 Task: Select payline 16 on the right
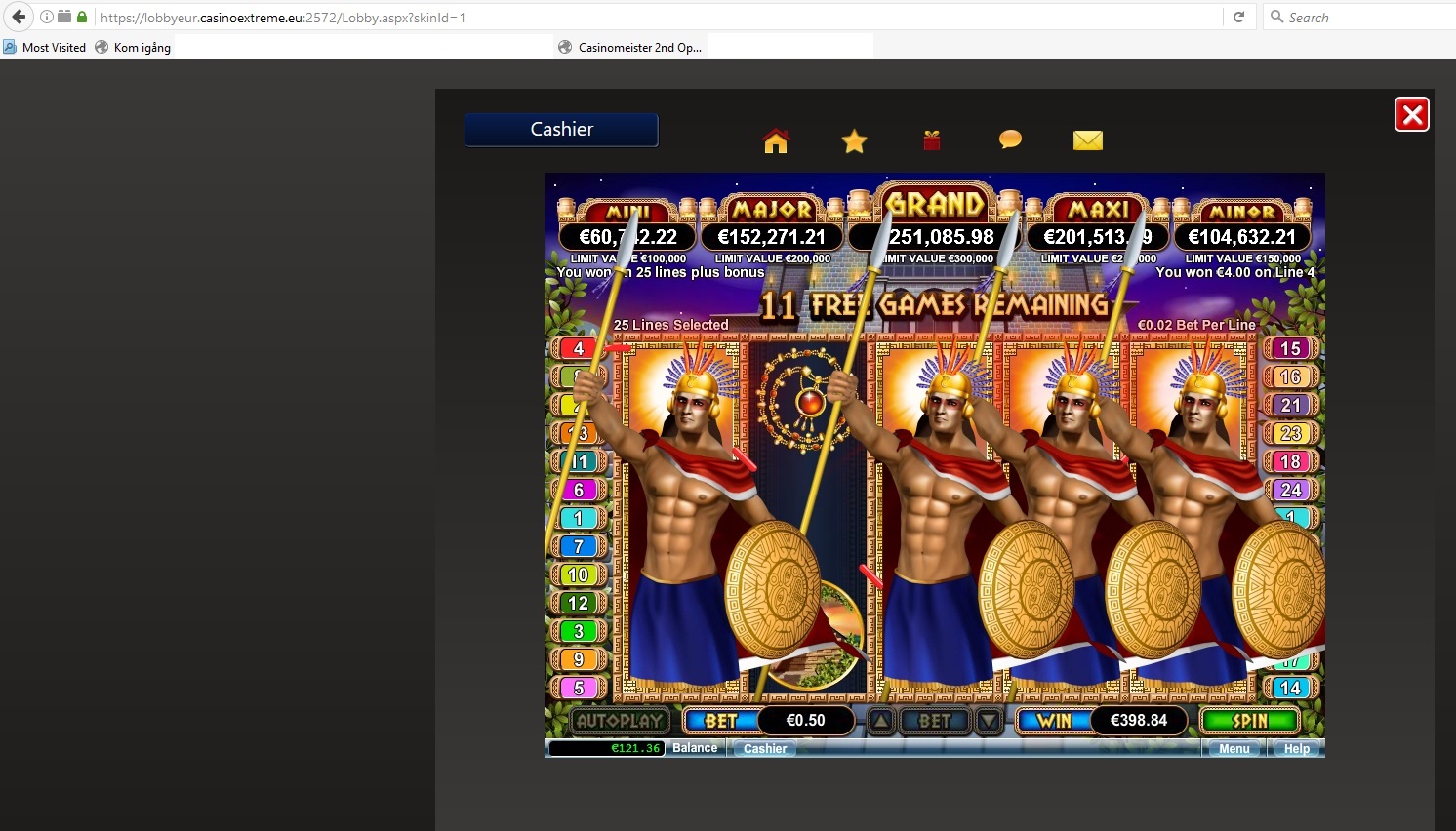1290,376
